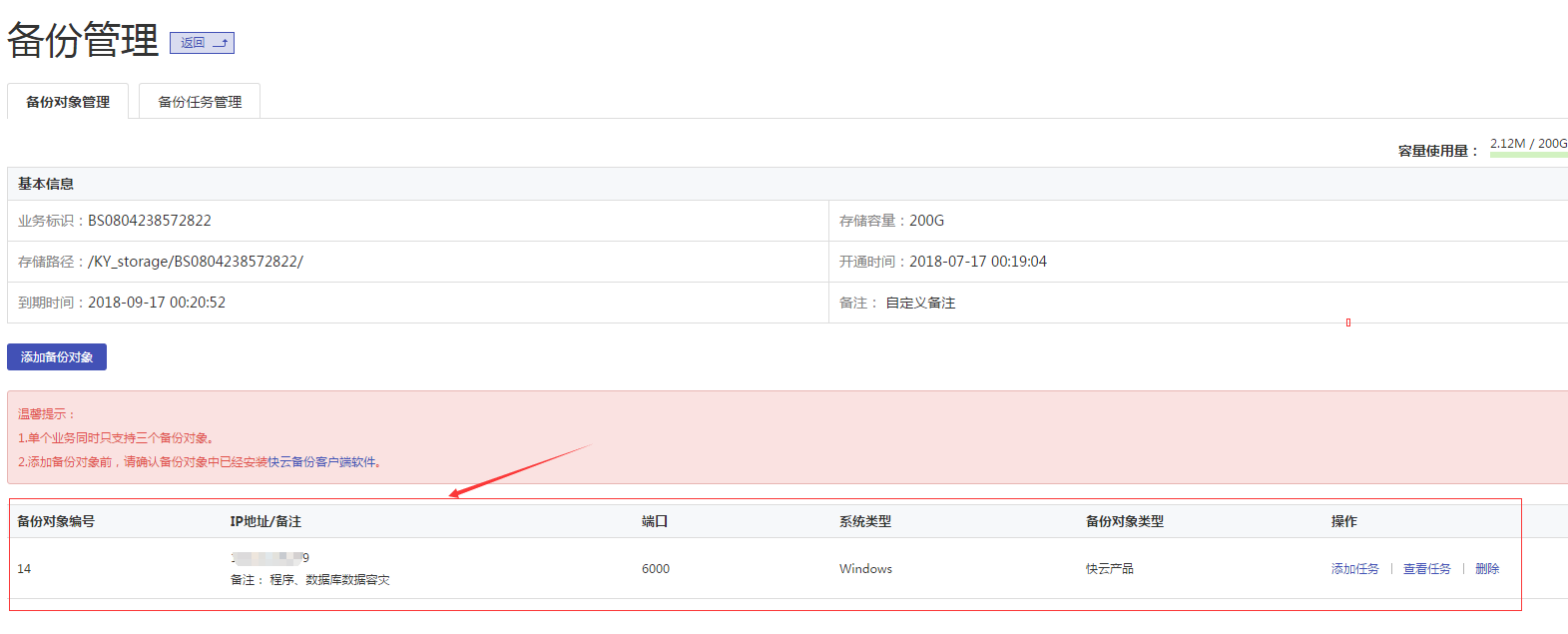Click port value 6000 in table row
Viewport: 1568px width, 634px height.
tap(656, 569)
